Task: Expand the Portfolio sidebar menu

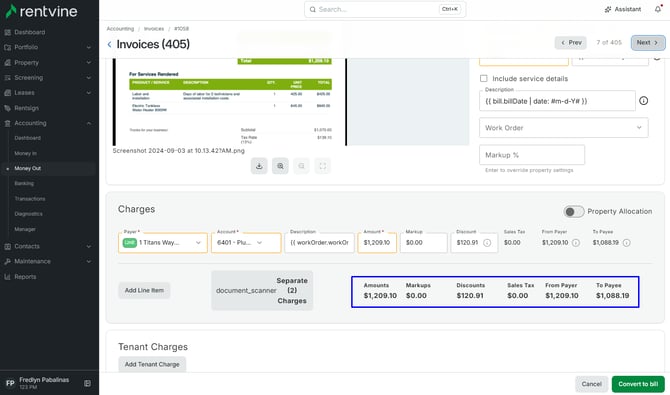Action: pos(88,47)
